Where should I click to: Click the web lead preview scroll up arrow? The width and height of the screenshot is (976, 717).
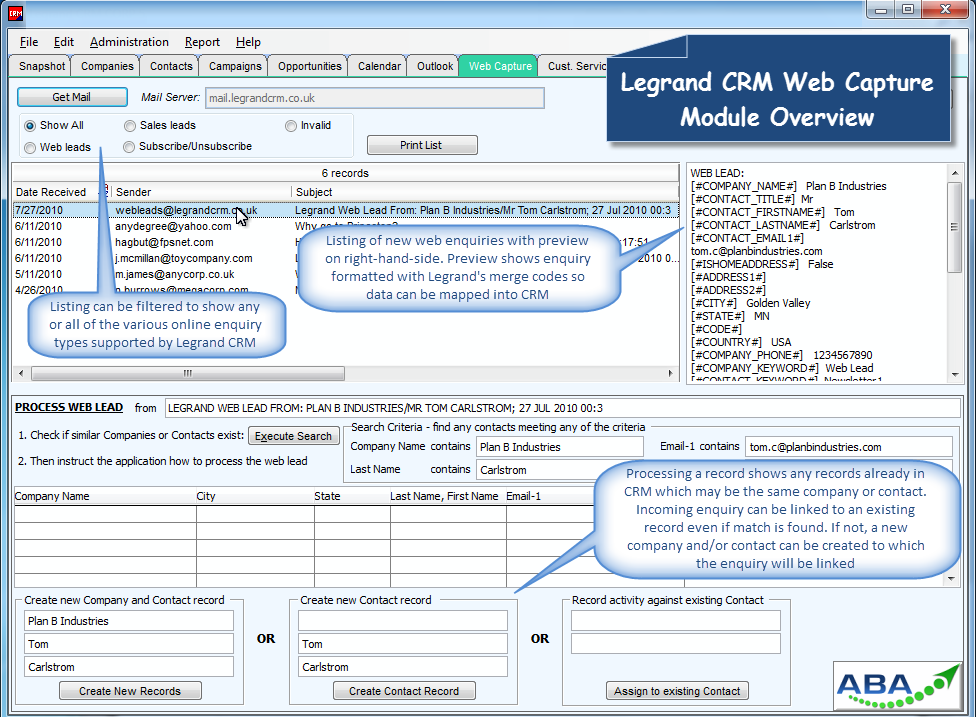coord(954,173)
